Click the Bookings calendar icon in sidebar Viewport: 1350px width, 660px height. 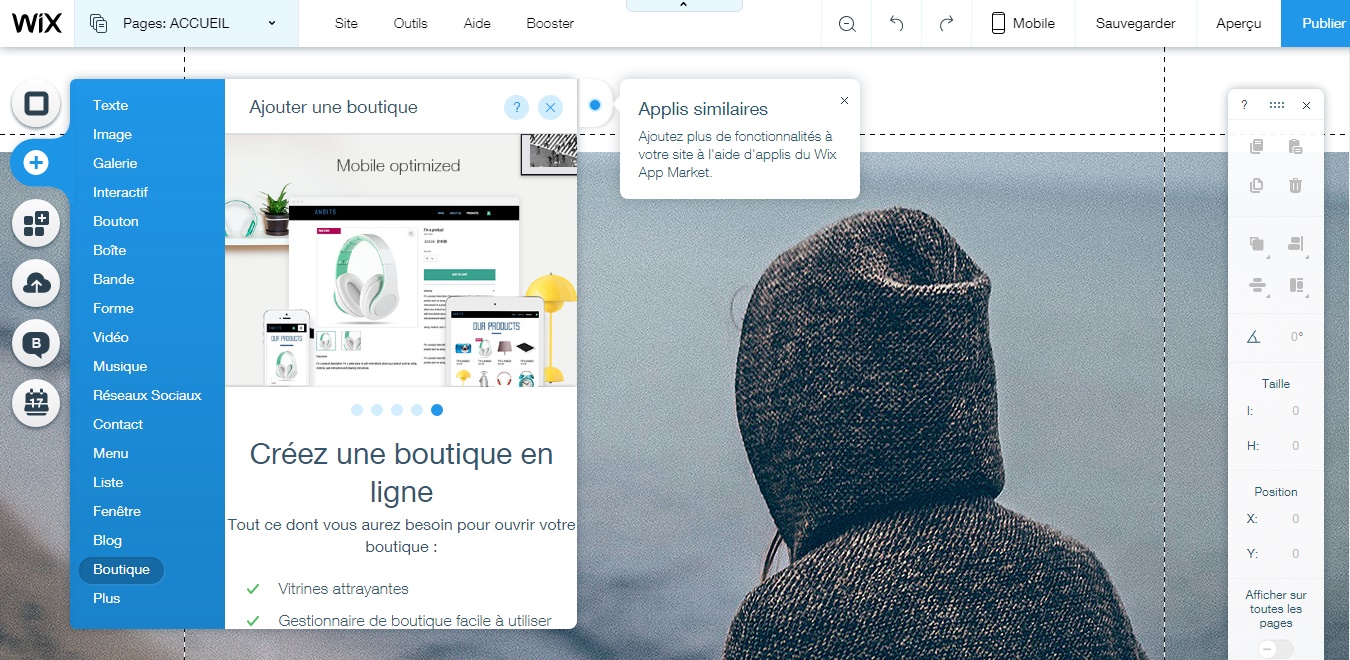click(x=37, y=404)
